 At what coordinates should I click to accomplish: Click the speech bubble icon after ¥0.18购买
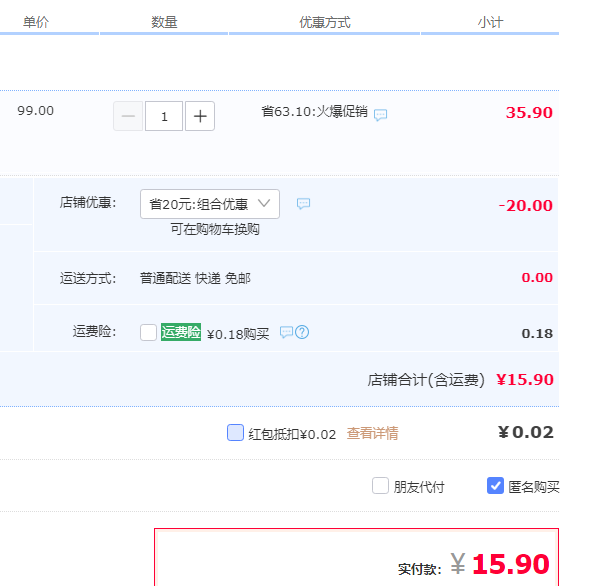[286, 333]
